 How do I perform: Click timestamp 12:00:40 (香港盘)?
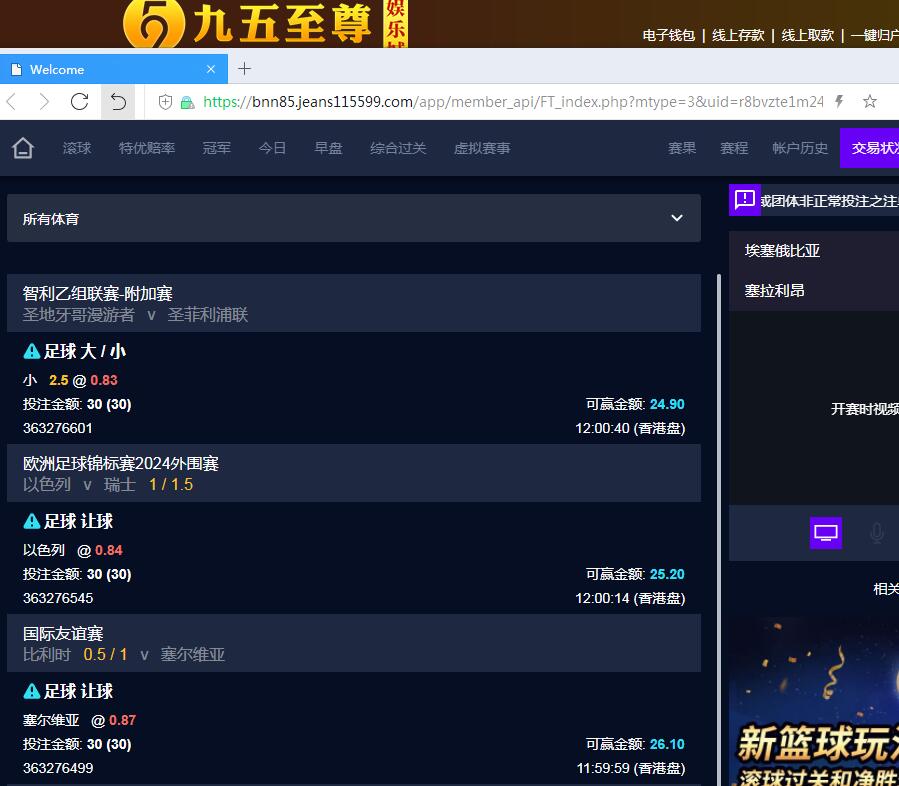click(x=630, y=428)
